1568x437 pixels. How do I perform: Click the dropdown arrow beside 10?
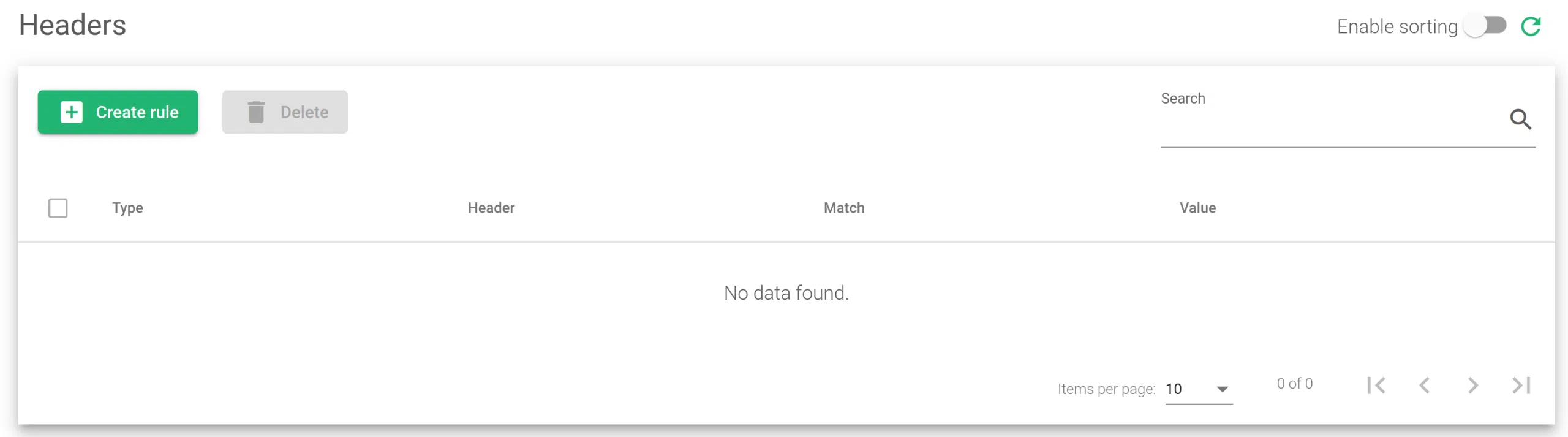point(1223,390)
